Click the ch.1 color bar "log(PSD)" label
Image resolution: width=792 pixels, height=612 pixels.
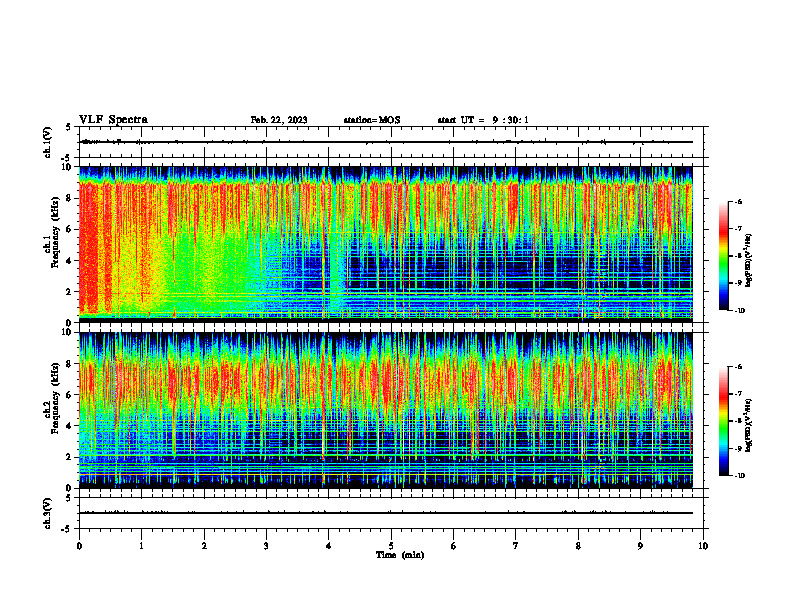pos(749,261)
